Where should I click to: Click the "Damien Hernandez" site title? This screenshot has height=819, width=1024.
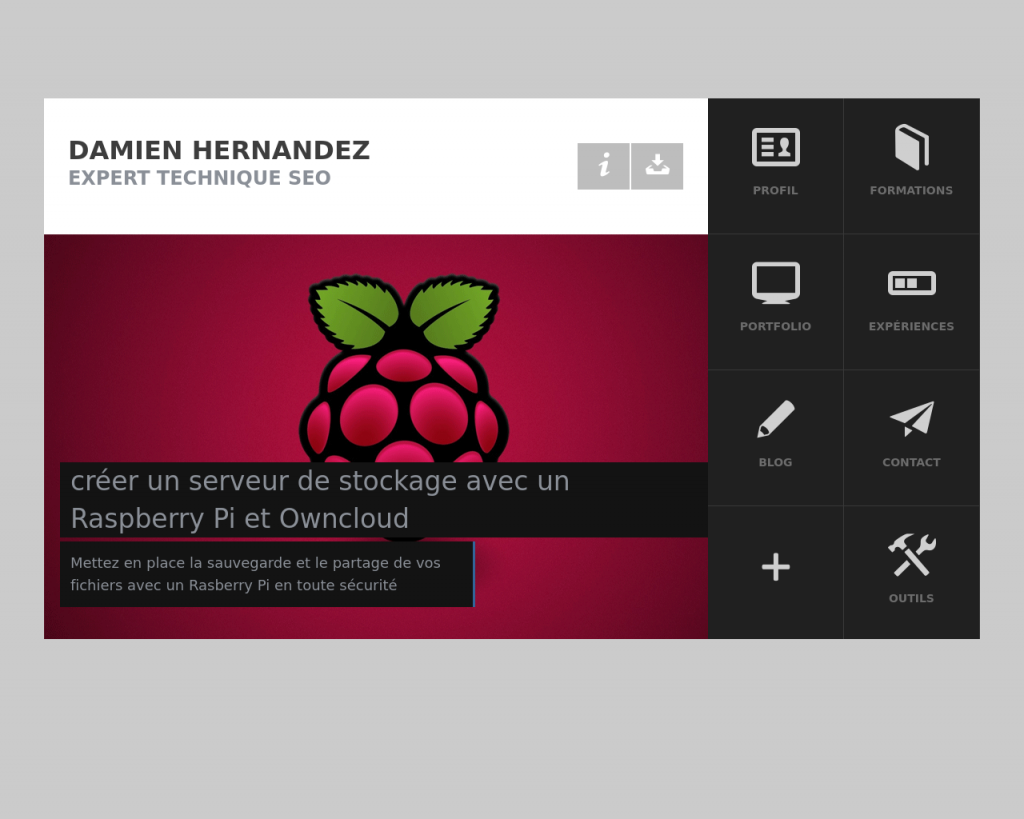click(x=219, y=151)
